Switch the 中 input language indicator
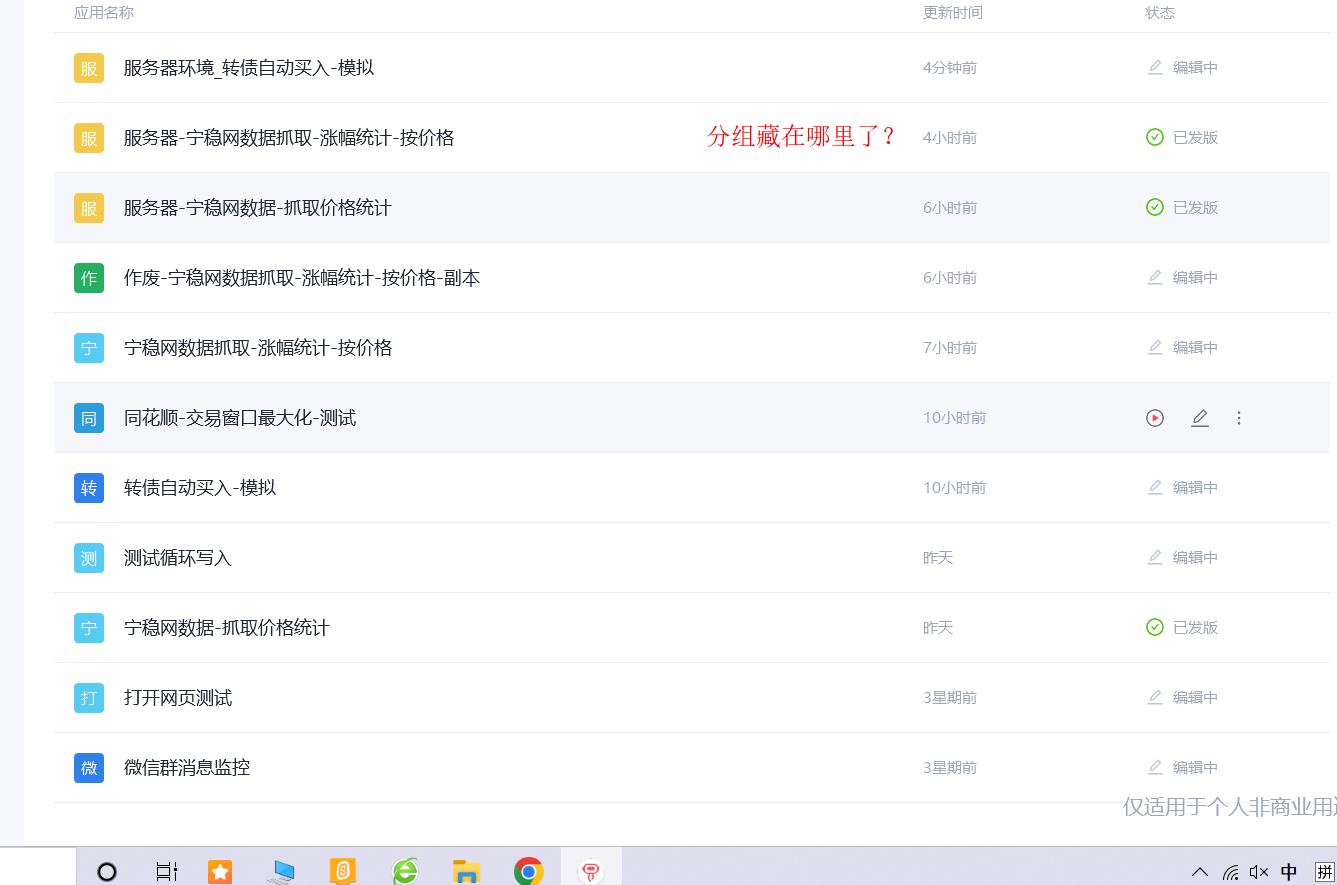 (x=1289, y=872)
